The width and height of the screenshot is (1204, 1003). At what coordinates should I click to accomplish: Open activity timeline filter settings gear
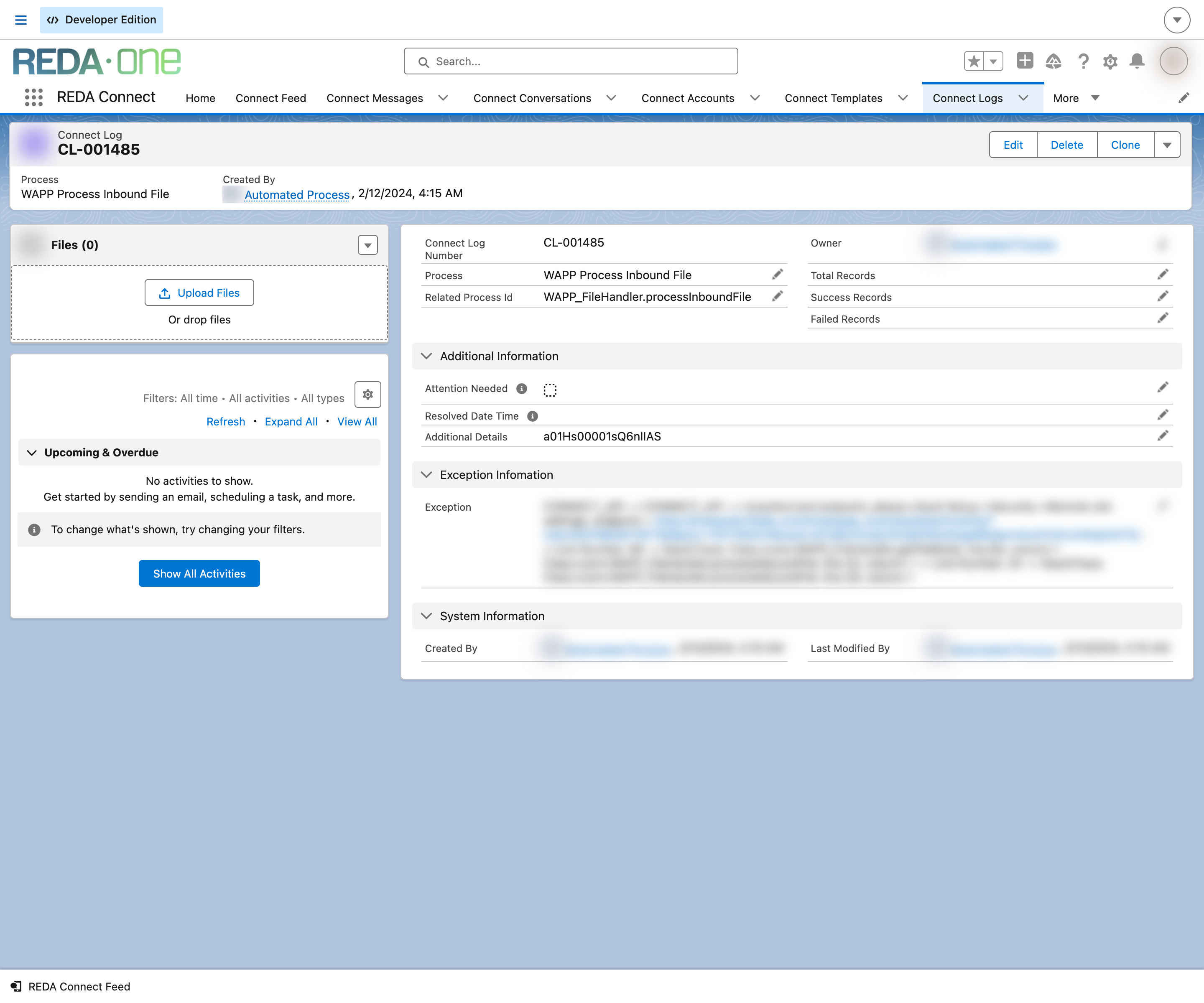click(x=367, y=395)
